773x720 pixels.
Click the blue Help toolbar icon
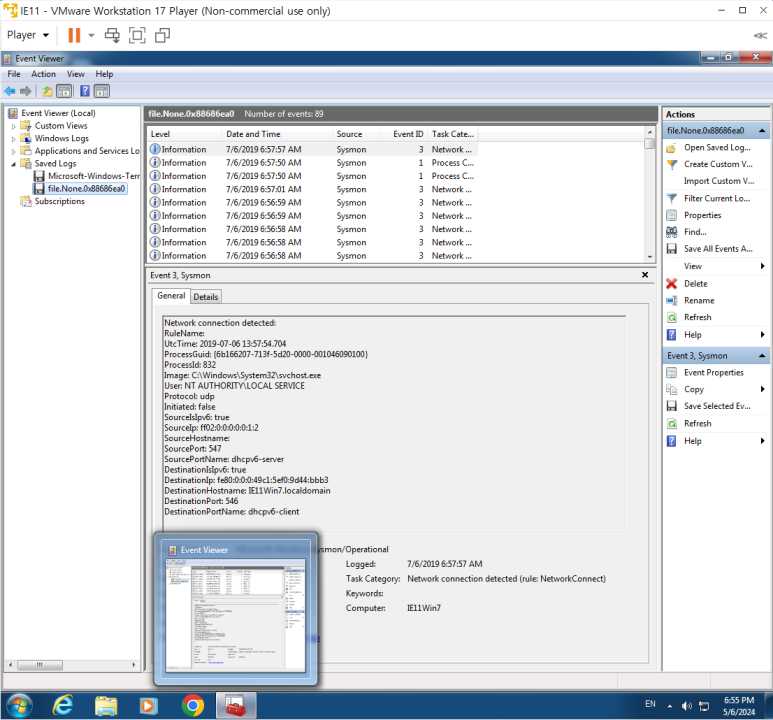[x=85, y=91]
